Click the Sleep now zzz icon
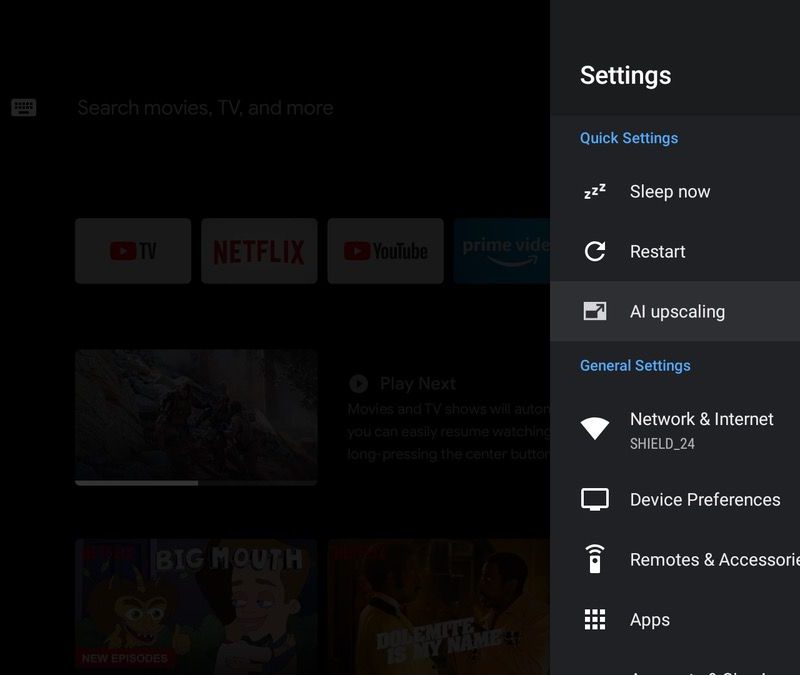 (x=595, y=192)
